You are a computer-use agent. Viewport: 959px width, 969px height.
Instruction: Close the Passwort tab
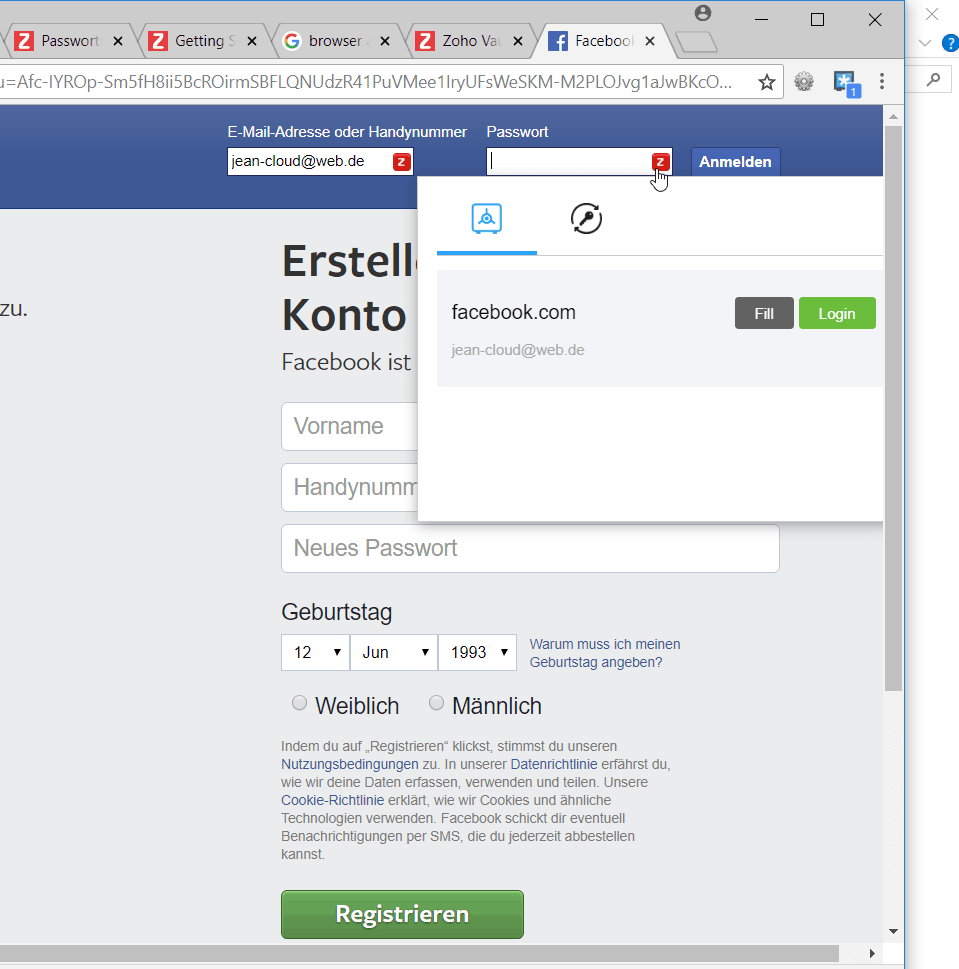118,41
